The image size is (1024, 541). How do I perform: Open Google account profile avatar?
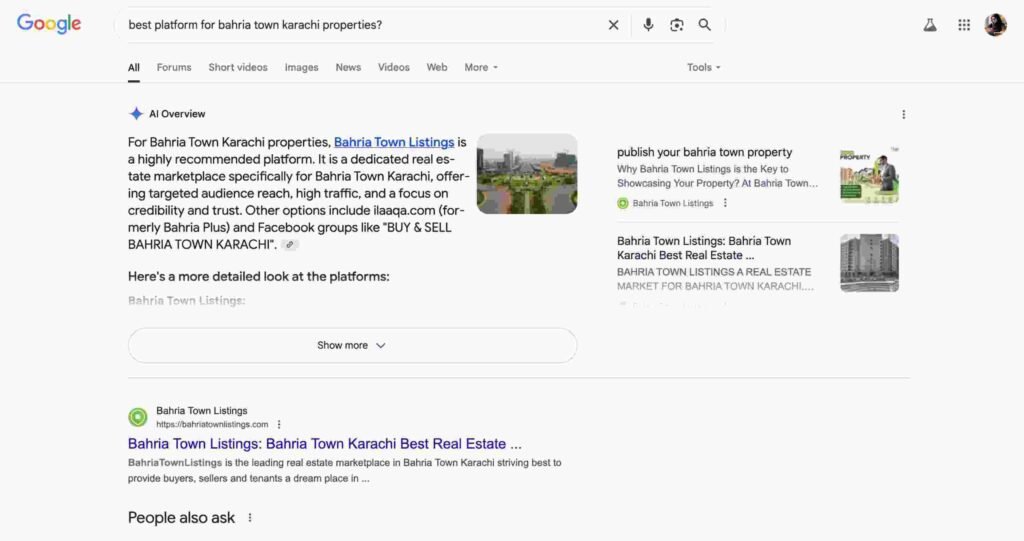[995, 25]
